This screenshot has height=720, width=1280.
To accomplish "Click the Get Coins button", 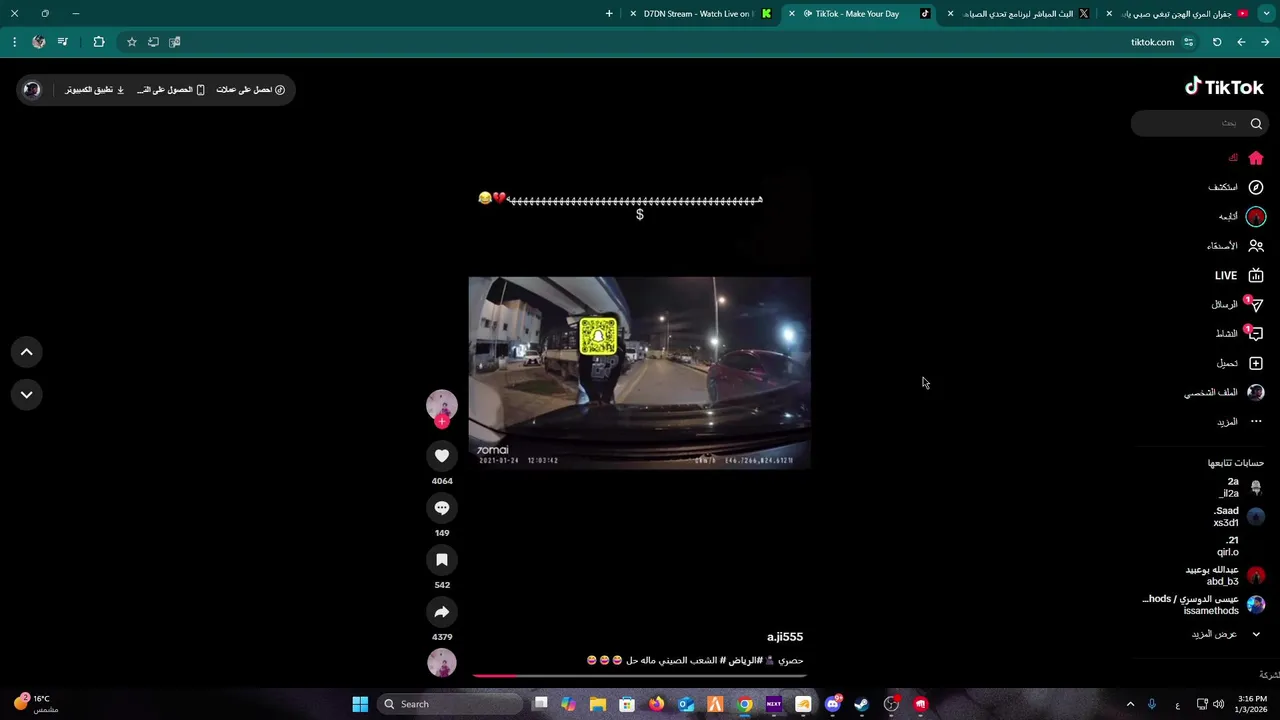I will [251, 90].
